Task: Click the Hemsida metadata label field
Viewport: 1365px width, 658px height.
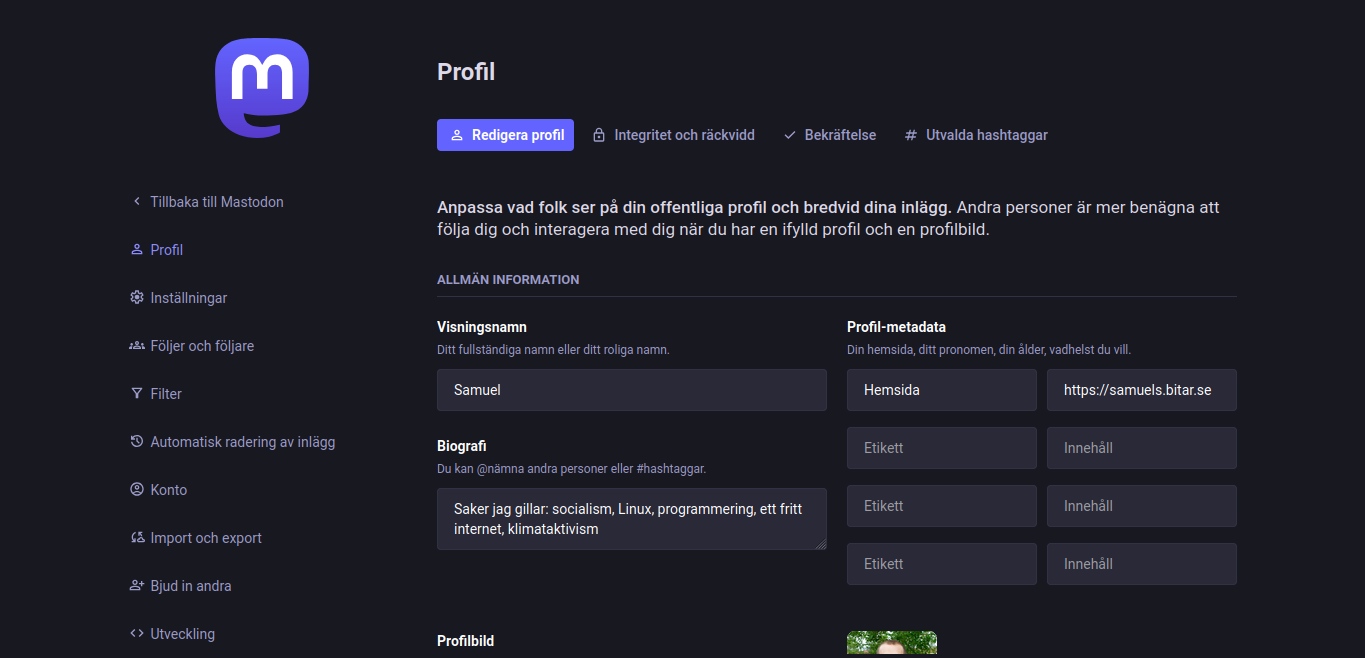Action: [941, 389]
